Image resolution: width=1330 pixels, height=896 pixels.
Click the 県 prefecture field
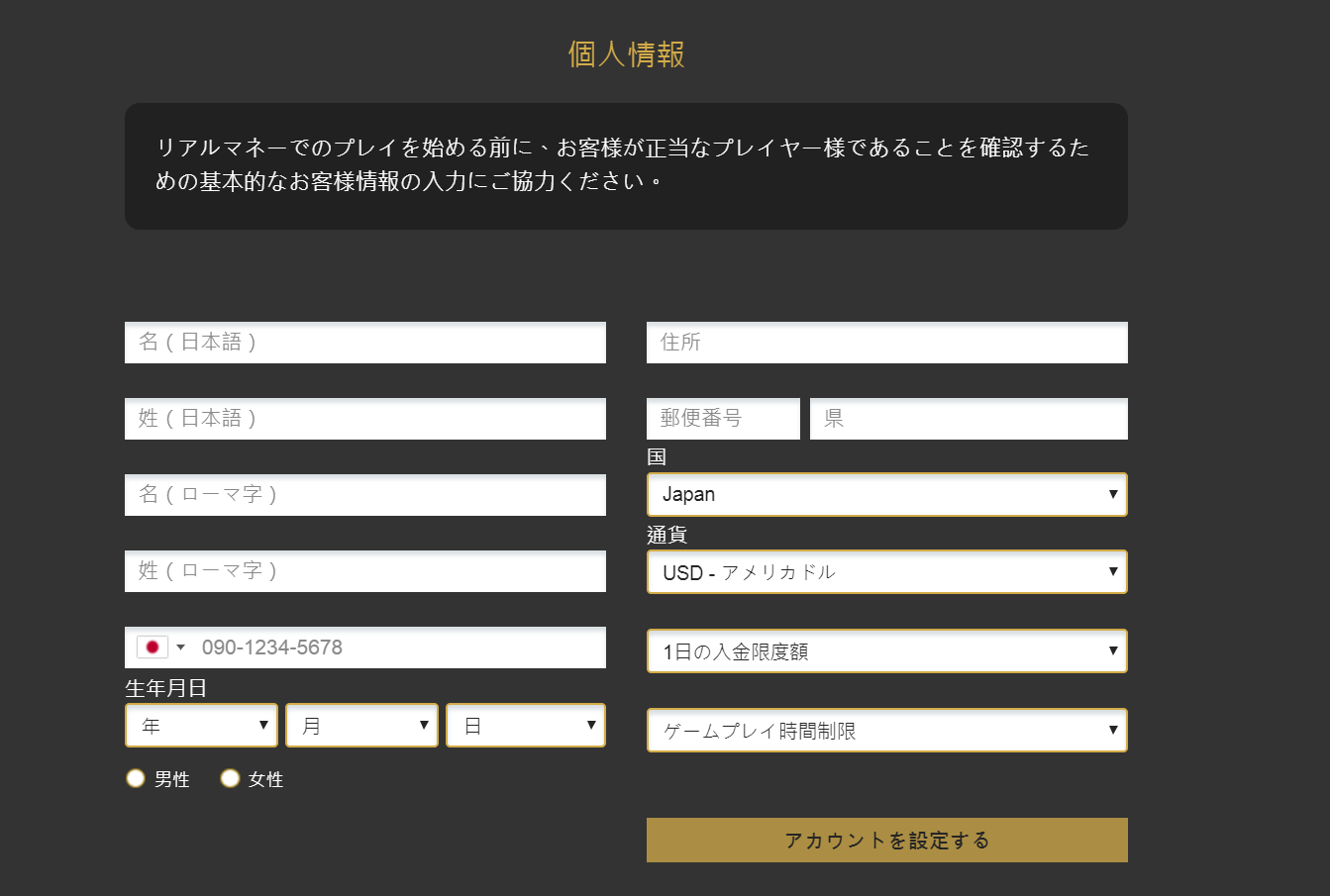[x=968, y=418]
